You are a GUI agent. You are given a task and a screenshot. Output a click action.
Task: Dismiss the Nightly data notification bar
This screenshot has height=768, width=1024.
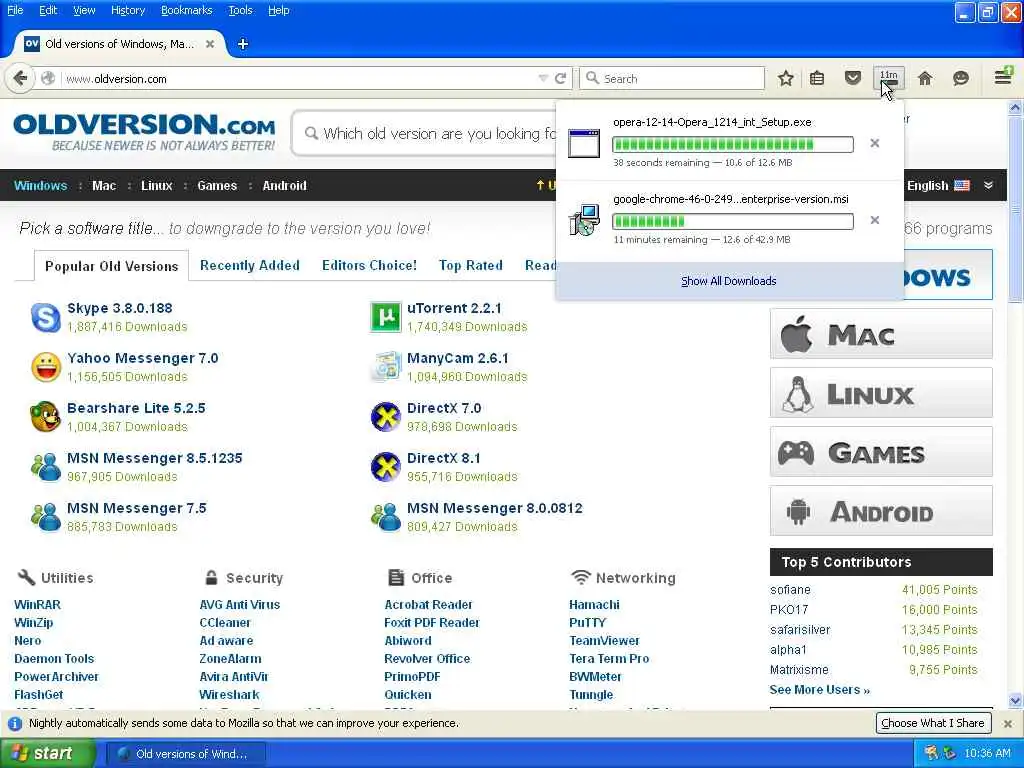tap(1008, 724)
